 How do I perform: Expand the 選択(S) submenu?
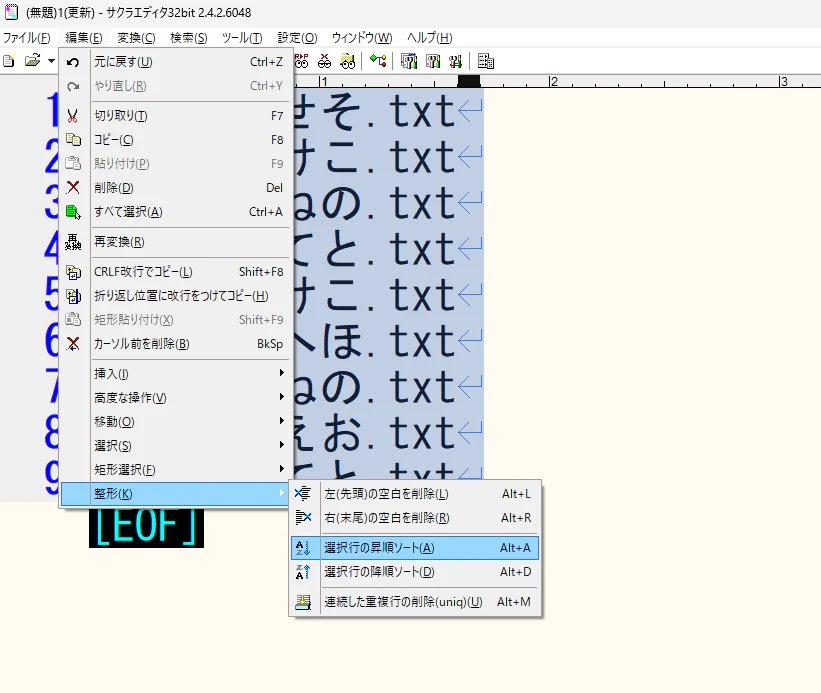[175, 446]
